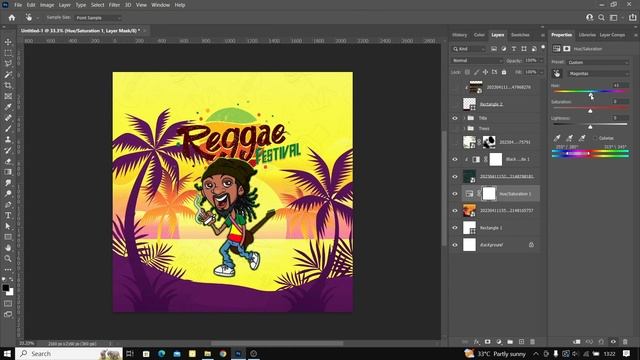Select the Crop tool
Image resolution: width=640 pixels, height=360 pixels.
point(8,85)
